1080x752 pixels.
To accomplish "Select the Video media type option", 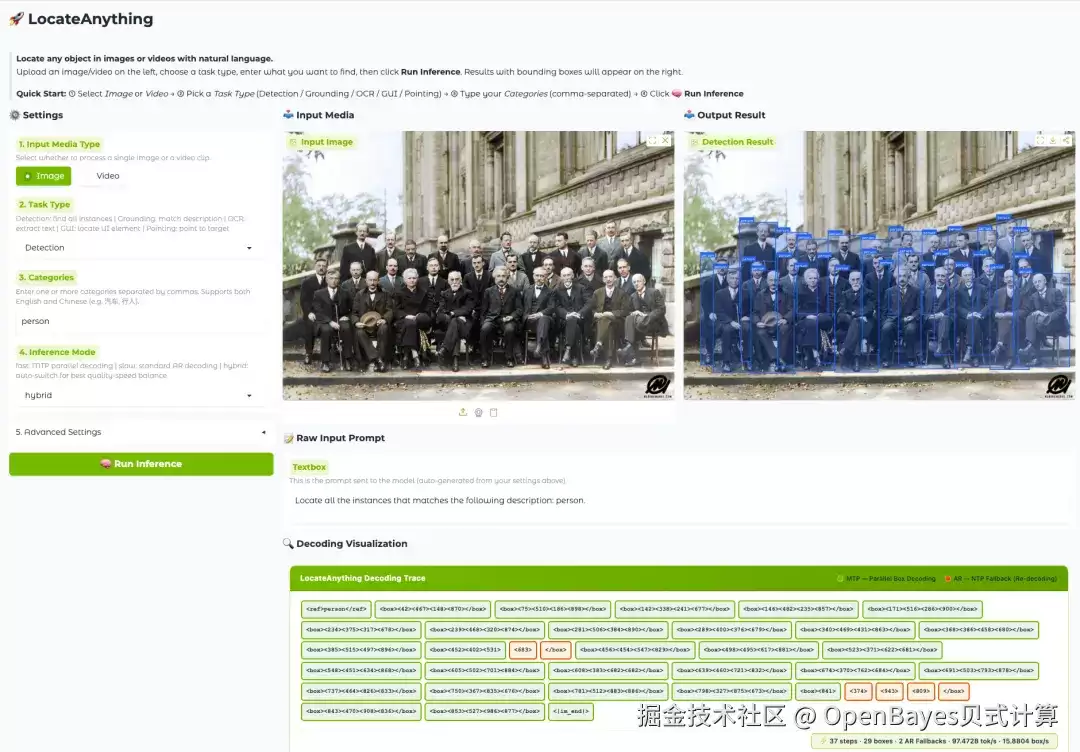I will click(101, 176).
